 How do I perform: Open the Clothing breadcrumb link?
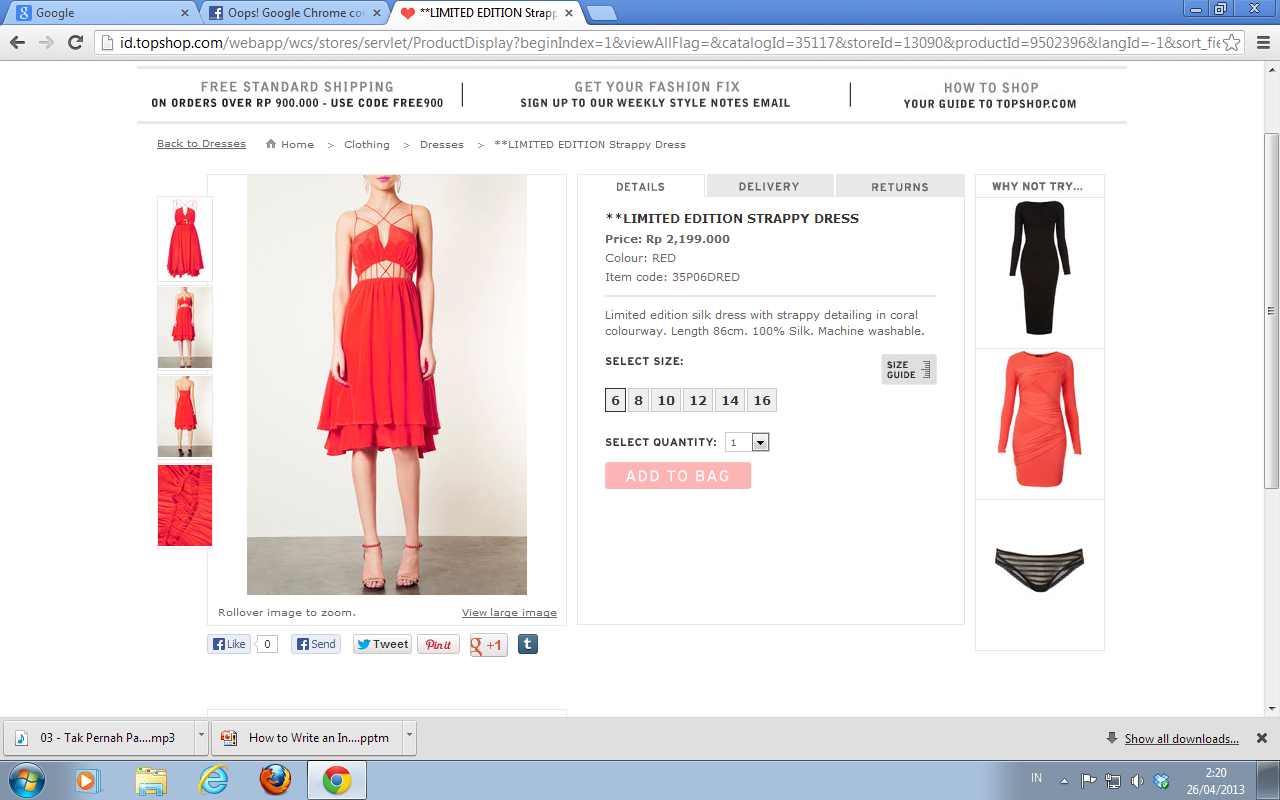367,144
